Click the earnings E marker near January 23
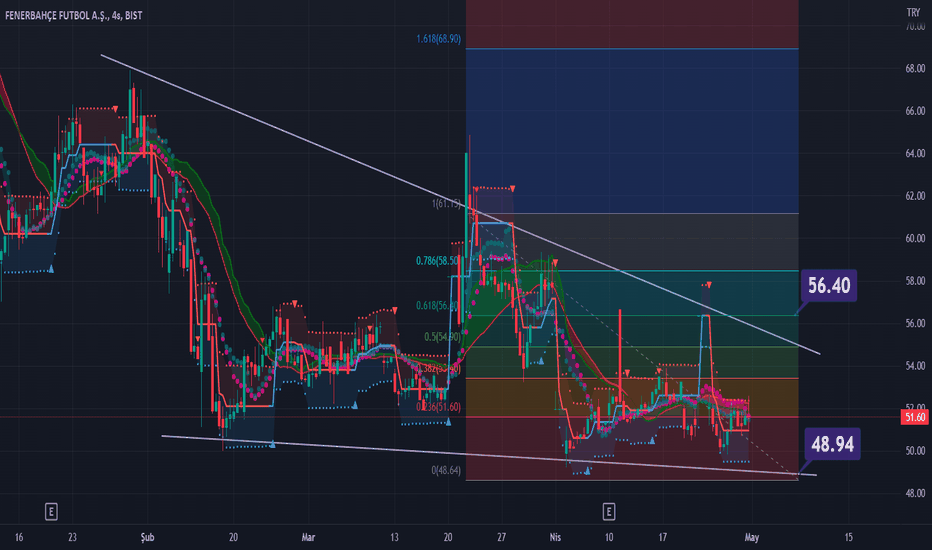932x550 pixels. [x=51, y=511]
